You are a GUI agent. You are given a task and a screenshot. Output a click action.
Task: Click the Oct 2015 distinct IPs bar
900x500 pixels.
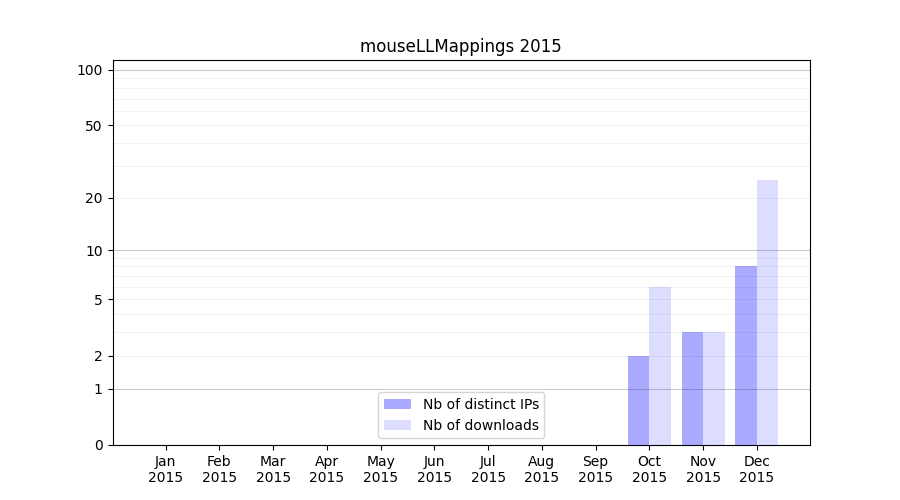click(638, 400)
